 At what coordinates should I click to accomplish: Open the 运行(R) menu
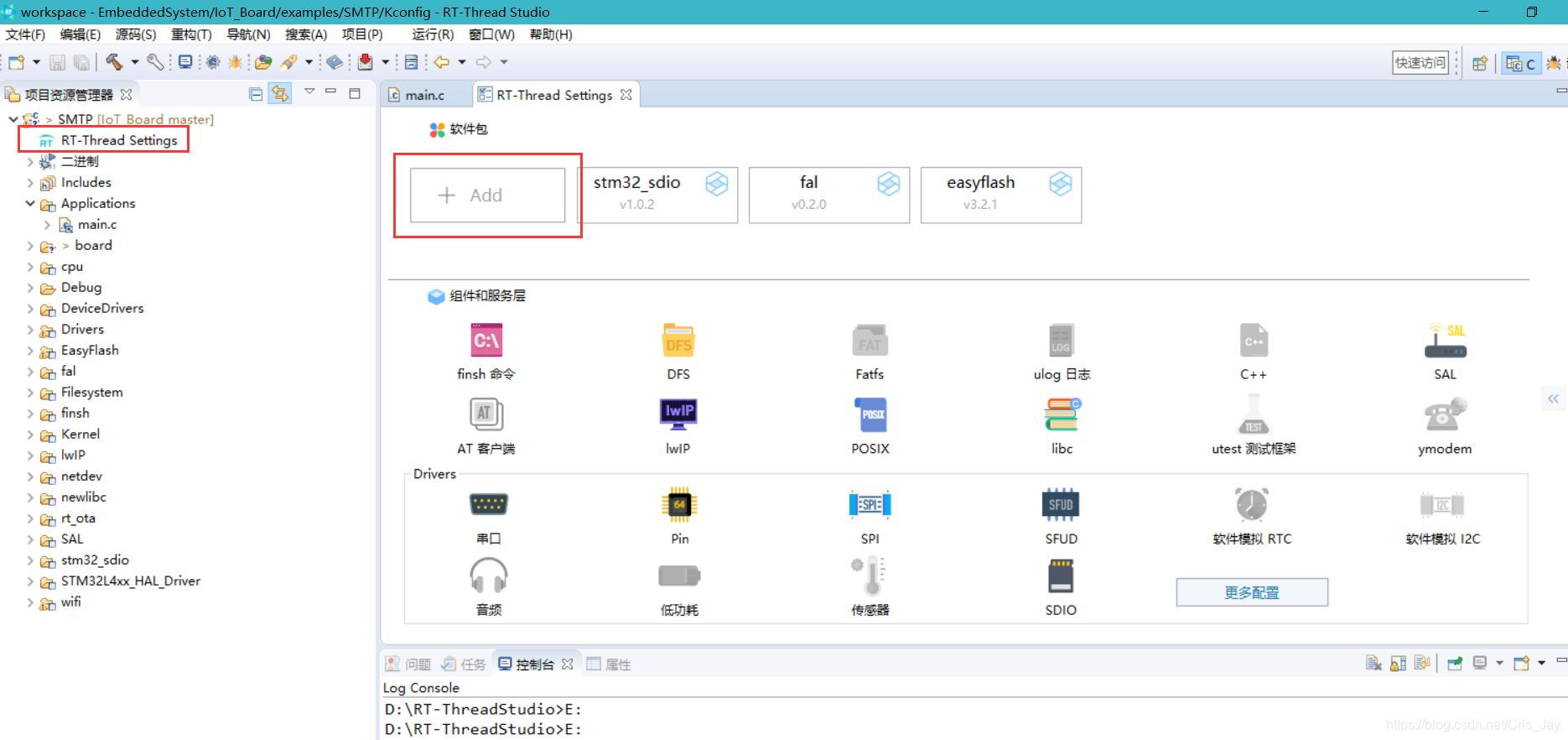tap(433, 34)
